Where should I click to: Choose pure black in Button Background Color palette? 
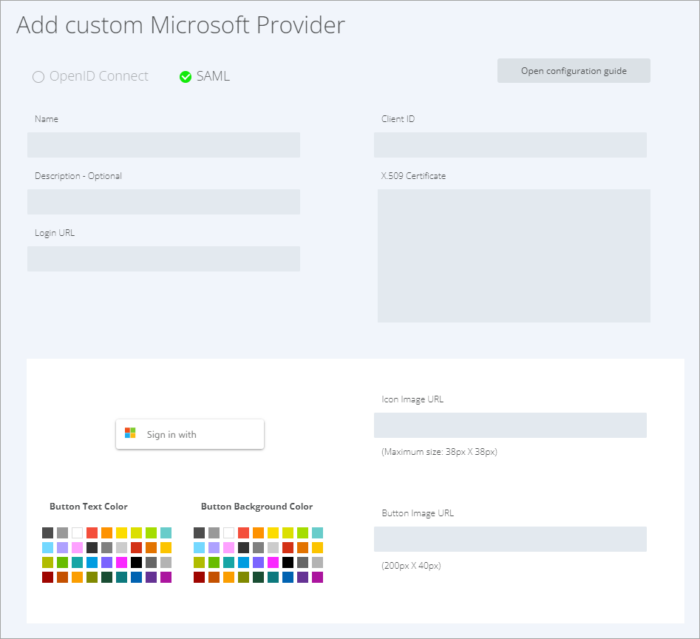tap(288, 562)
